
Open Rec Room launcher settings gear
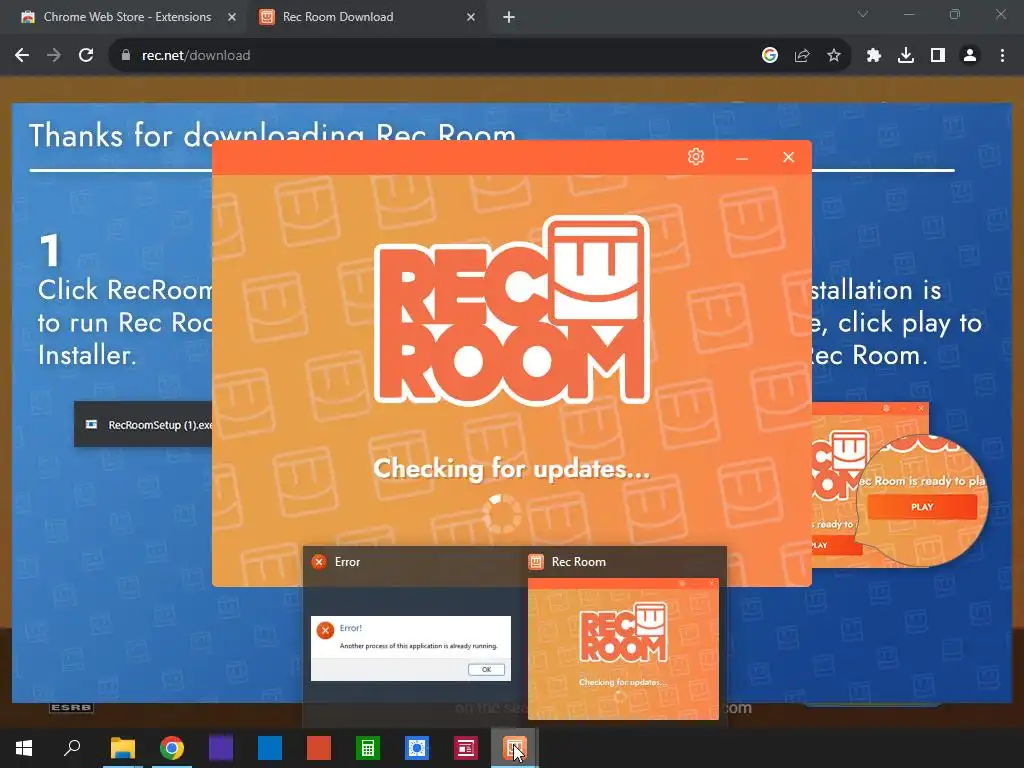coord(696,157)
